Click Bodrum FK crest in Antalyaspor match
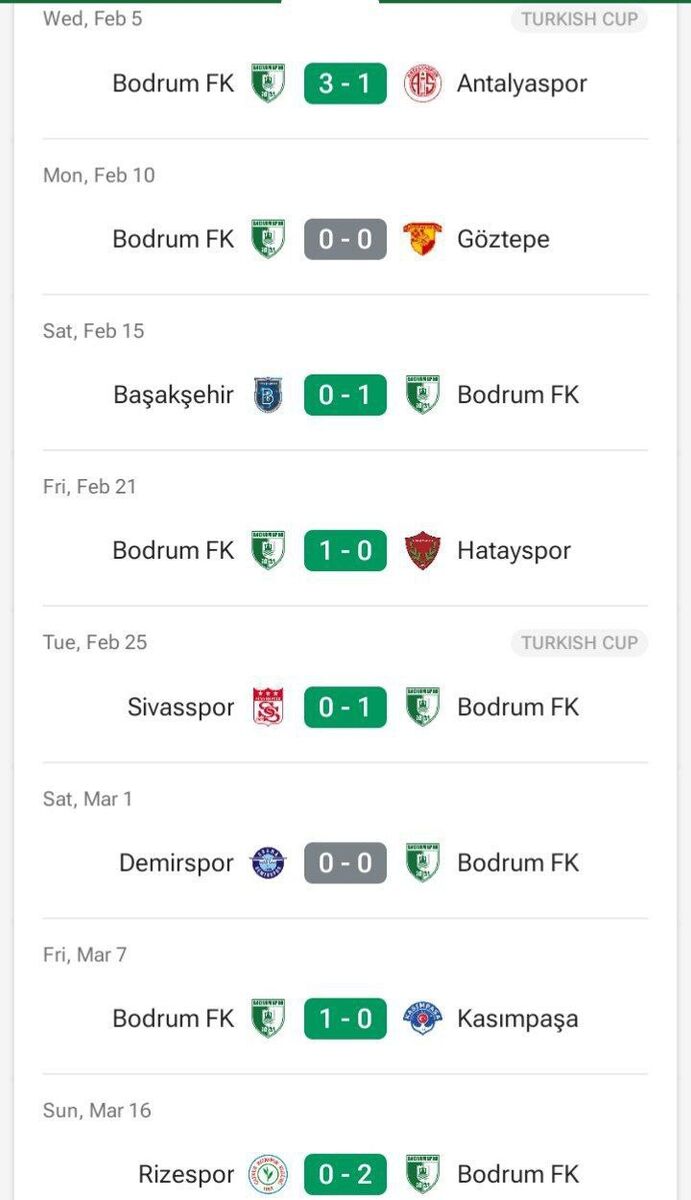691x1200 pixels. [268, 84]
